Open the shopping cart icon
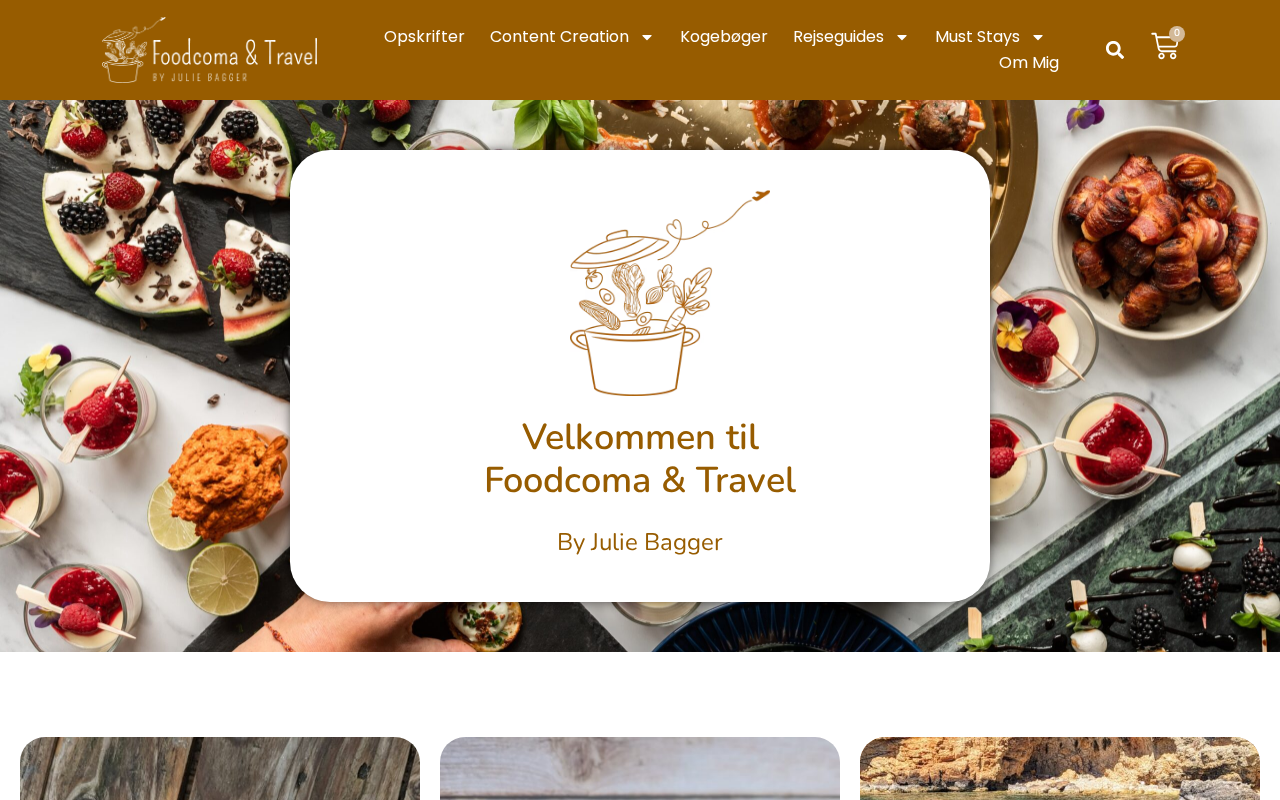The image size is (1280, 800). click(1164, 46)
